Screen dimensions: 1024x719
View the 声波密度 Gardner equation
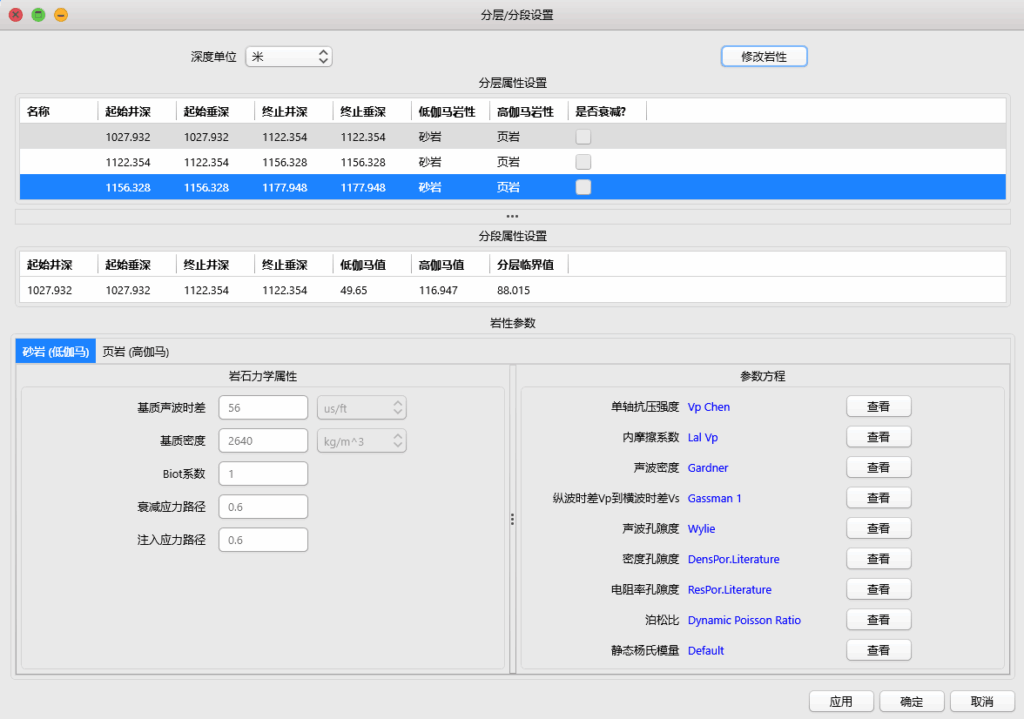[878, 468]
